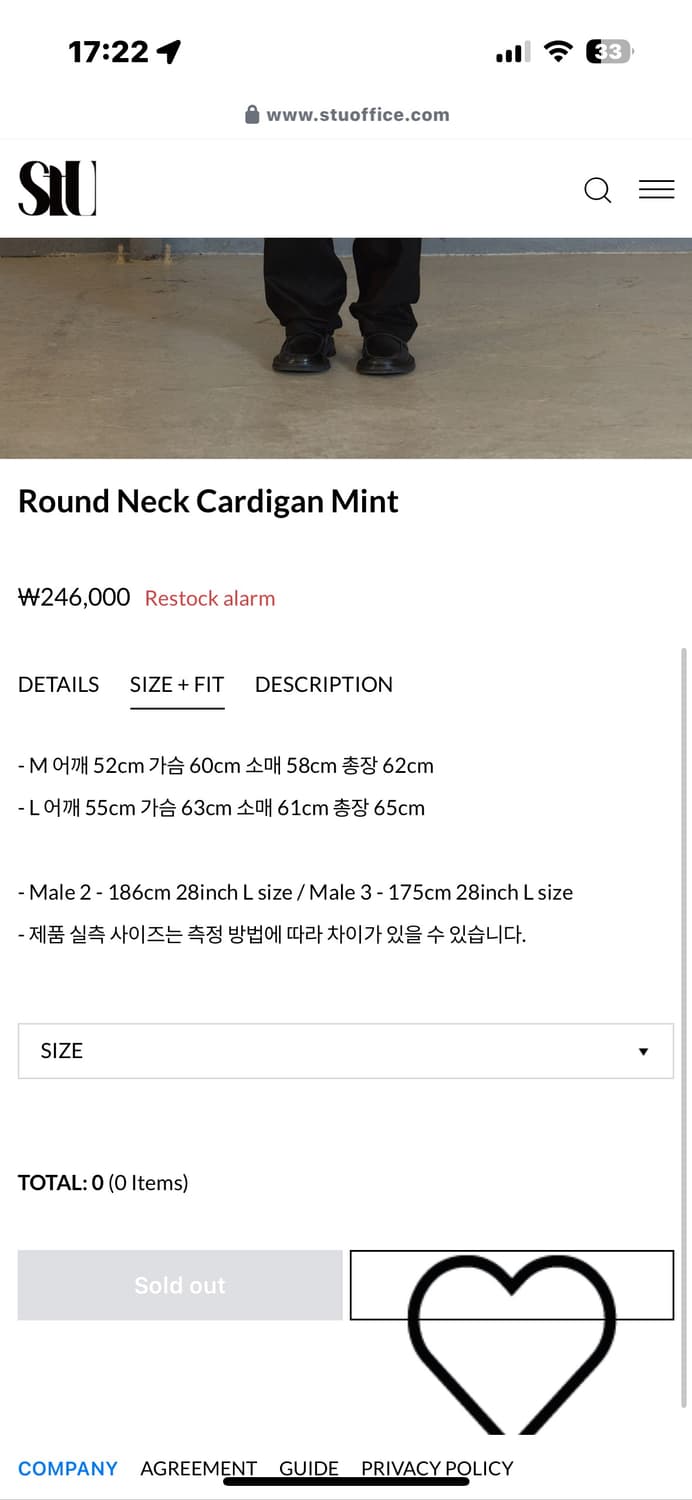The width and height of the screenshot is (692, 1500).
Task: Open the COMPANY footer link
Action: [x=67, y=1468]
